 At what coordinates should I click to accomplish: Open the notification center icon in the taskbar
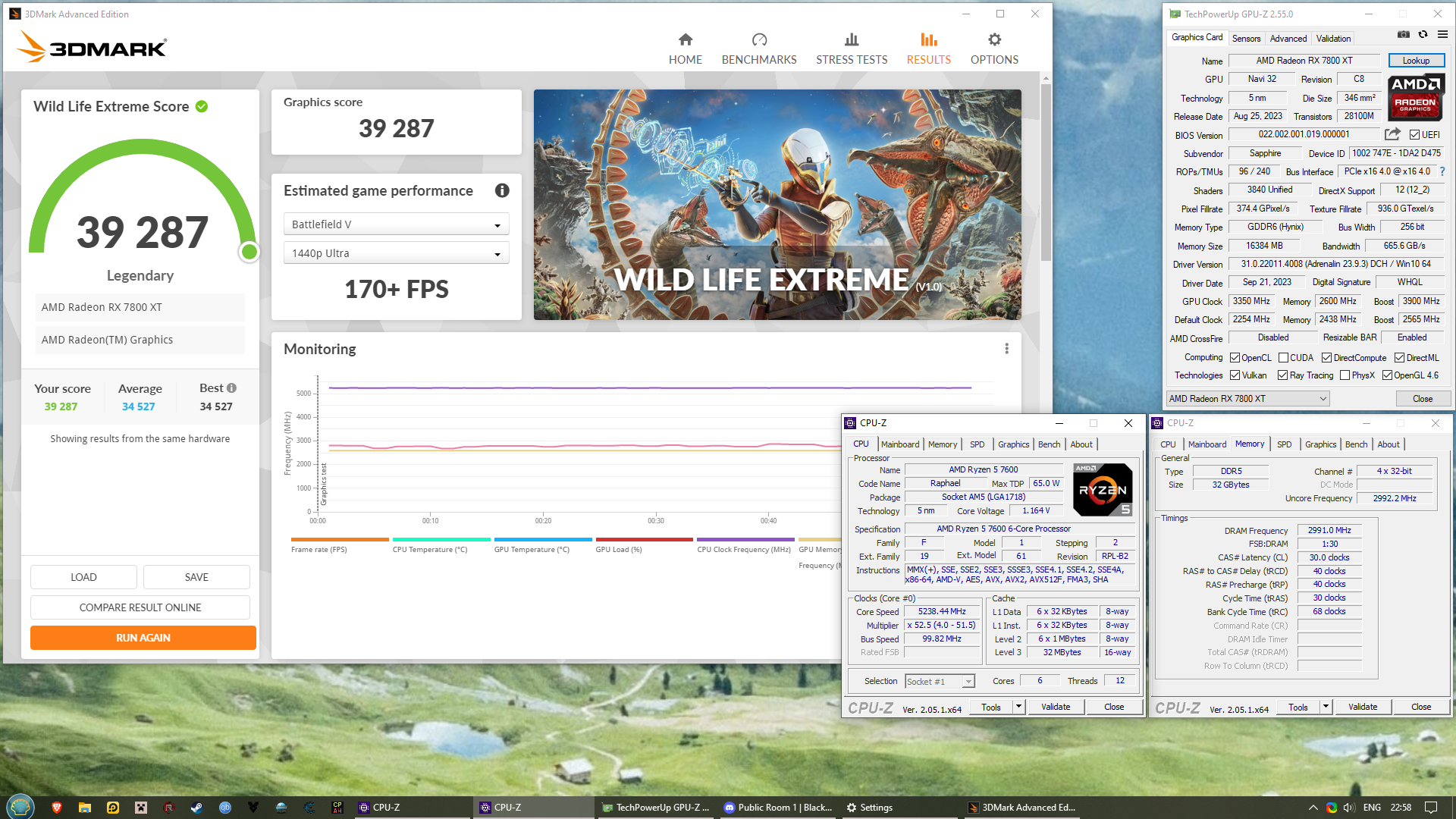pos(1431,808)
